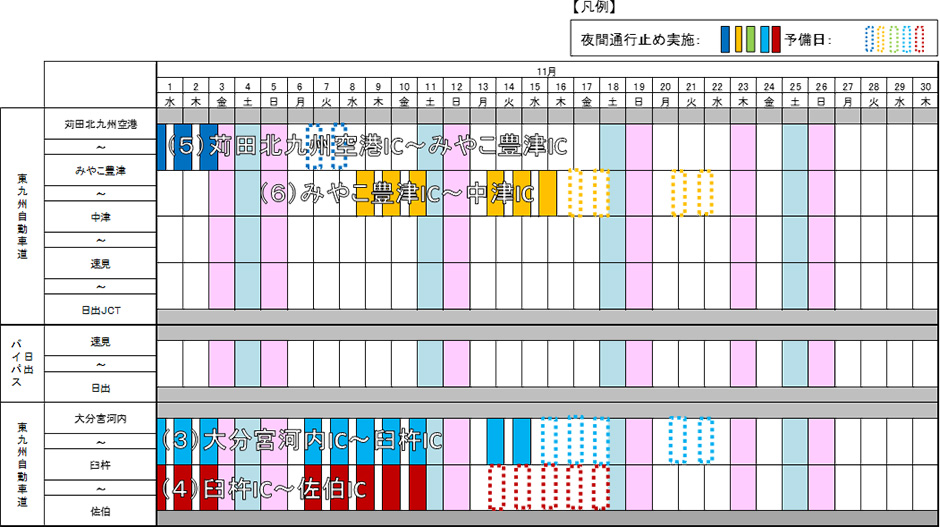Click the dotted green reserve-day legend swatch
This screenshot has height=527, width=940.
click(894, 40)
